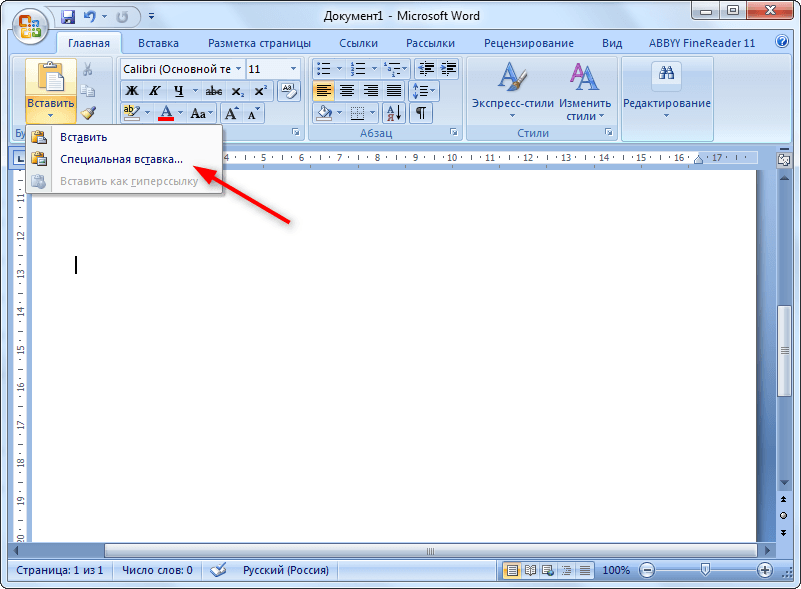The image size is (801, 589).
Task: Click the Format Painter brush icon
Action: 88,113
